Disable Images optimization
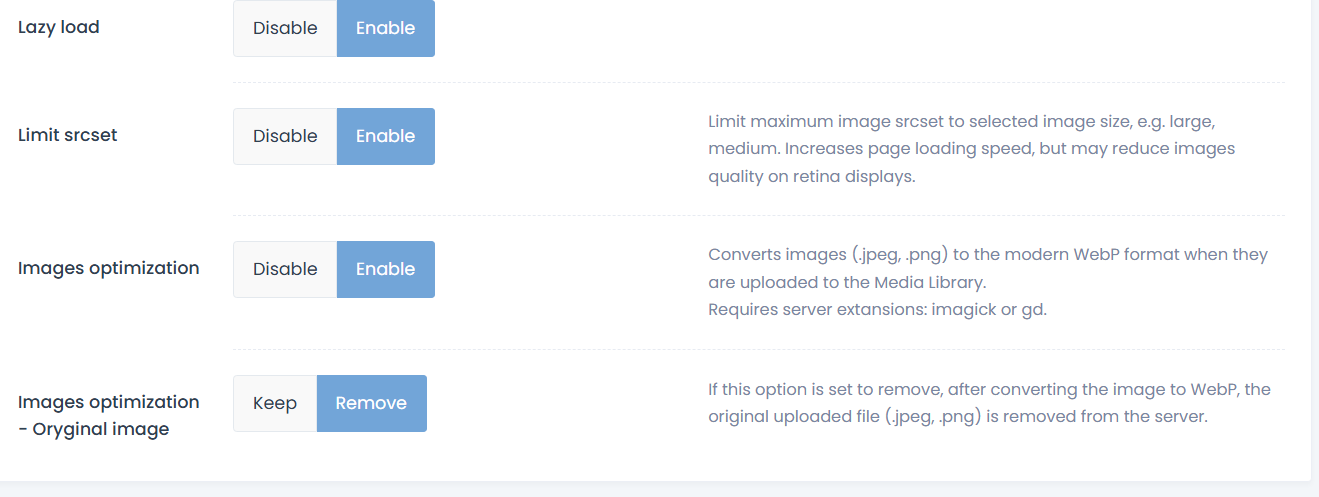 click(285, 269)
